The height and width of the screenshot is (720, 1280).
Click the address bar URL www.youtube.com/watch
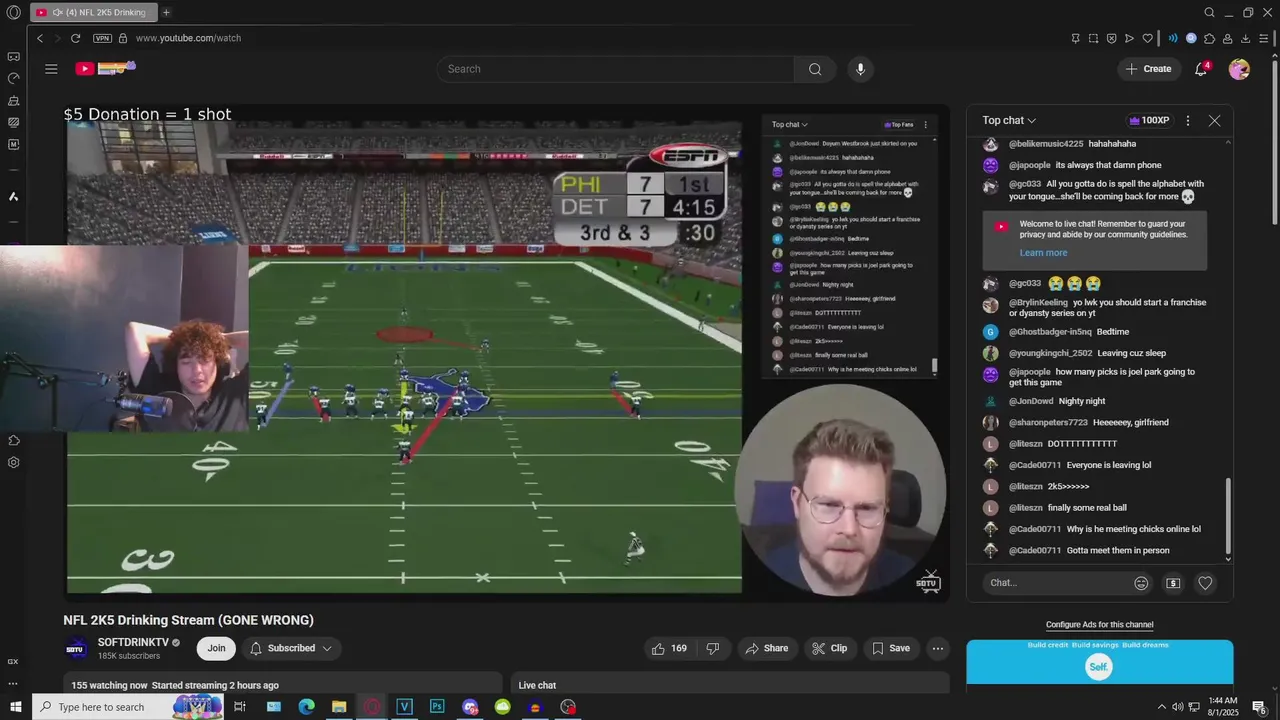click(x=188, y=38)
